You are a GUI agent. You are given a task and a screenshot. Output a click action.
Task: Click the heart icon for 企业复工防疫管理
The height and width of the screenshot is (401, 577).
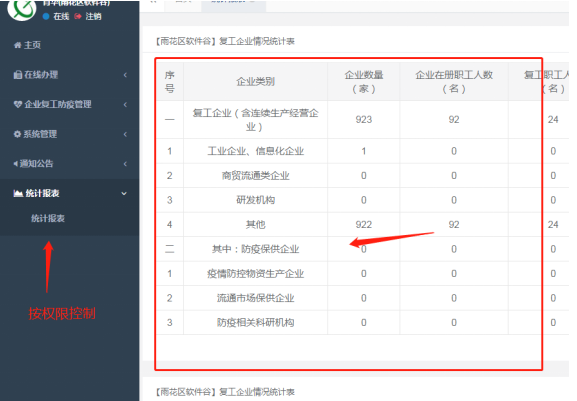point(18,104)
